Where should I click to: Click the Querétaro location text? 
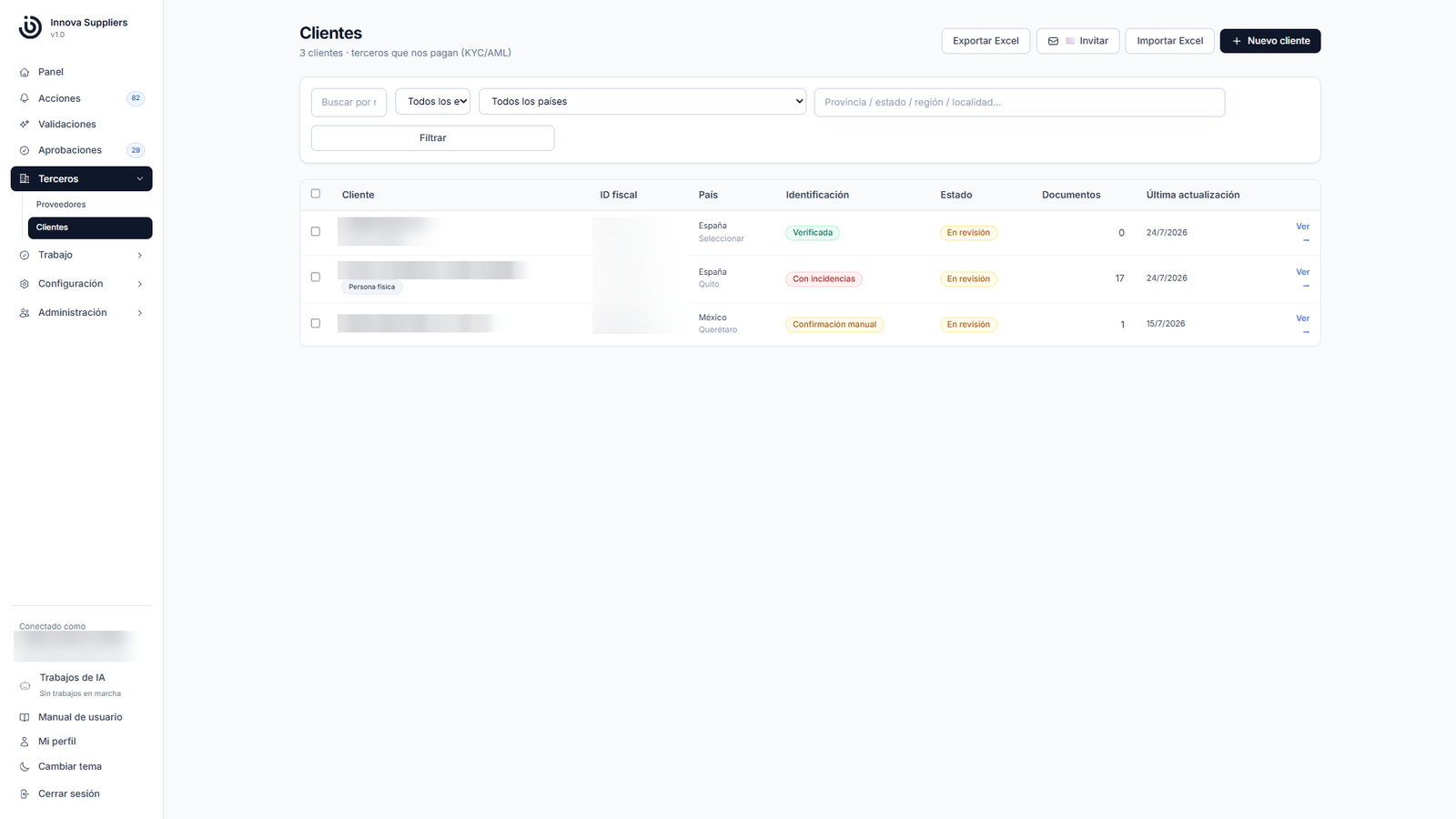718,330
